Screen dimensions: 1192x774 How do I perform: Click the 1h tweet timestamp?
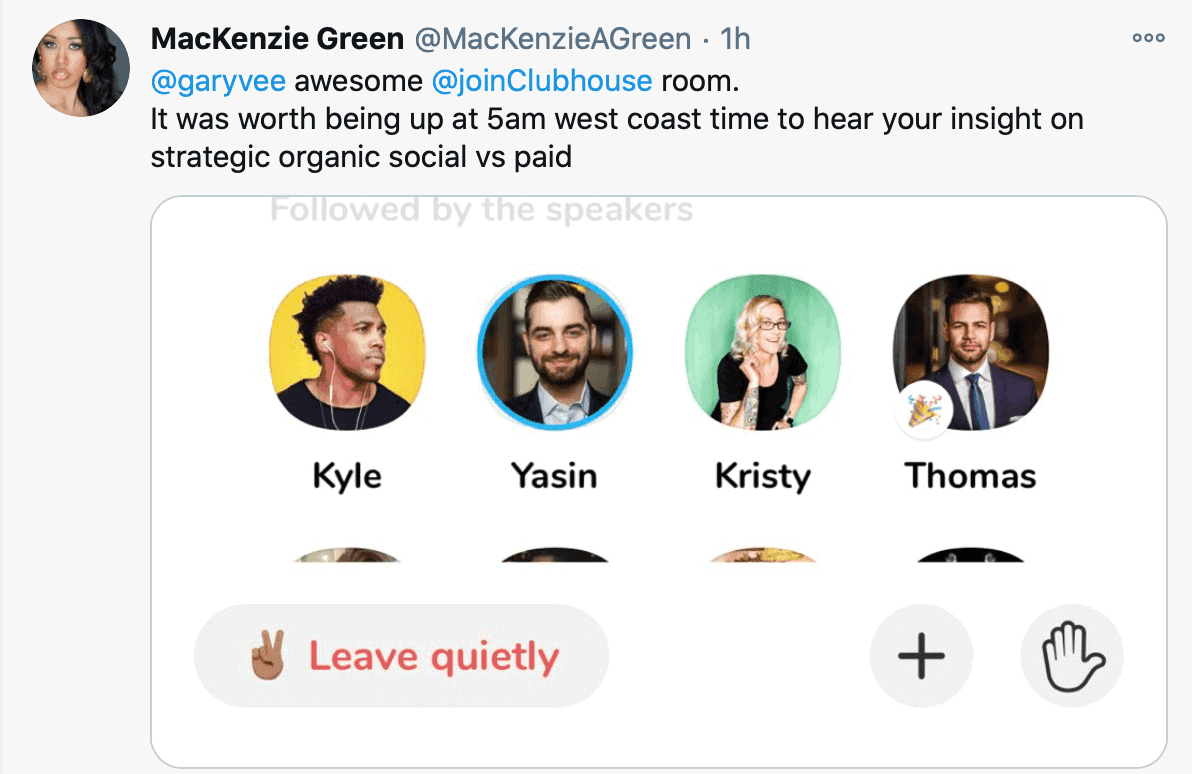[735, 38]
